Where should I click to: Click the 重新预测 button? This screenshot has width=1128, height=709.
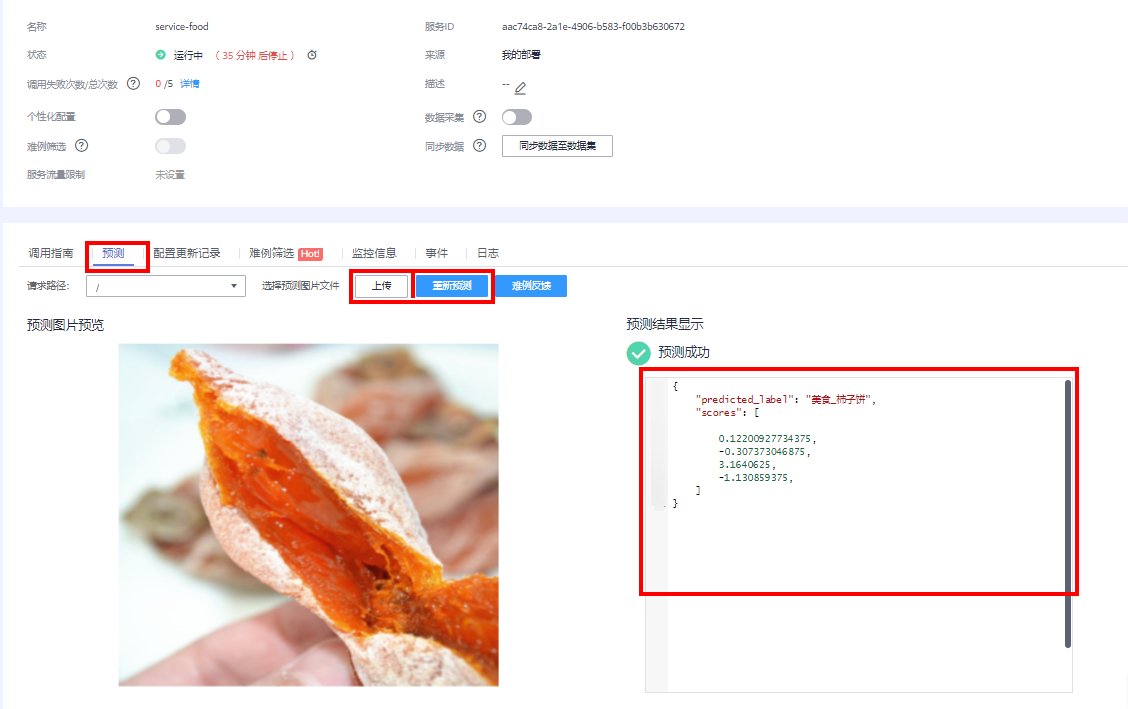[452, 286]
